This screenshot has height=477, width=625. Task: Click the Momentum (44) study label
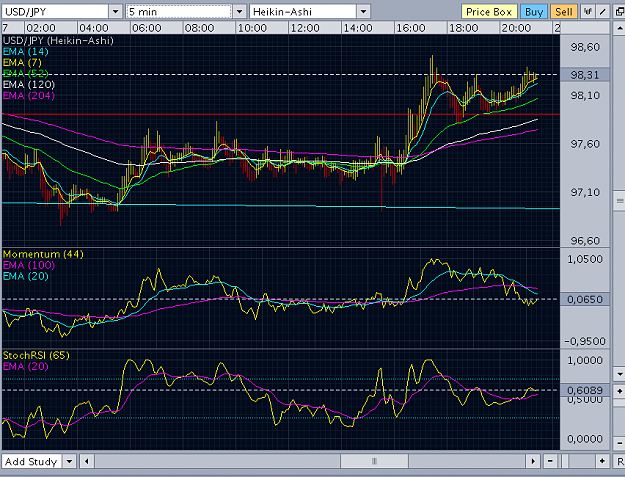(43, 254)
